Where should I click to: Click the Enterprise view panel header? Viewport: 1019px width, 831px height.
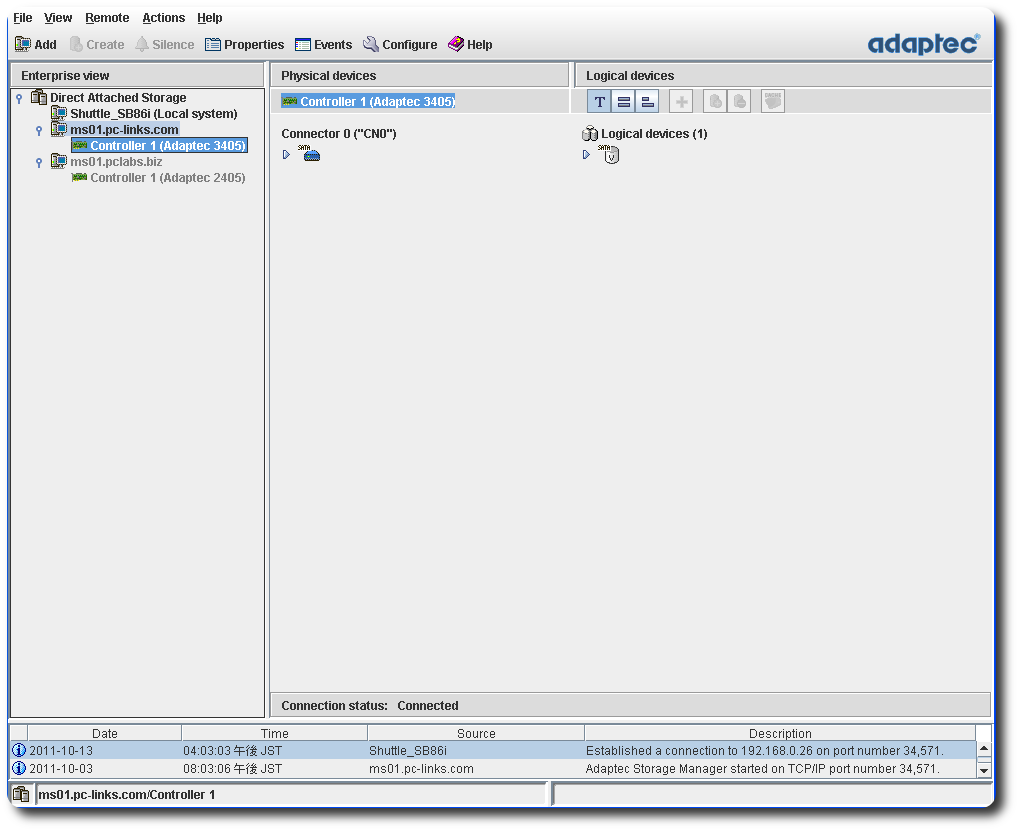136,75
